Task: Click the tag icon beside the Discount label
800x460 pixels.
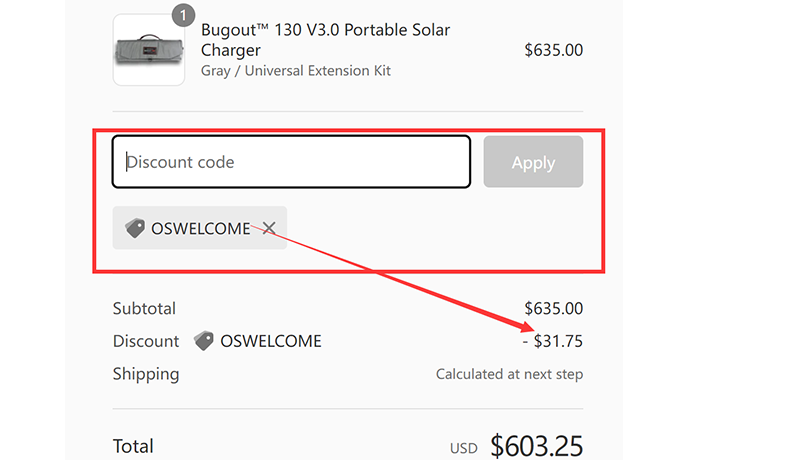Action: pyautogui.click(x=204, y=341)
